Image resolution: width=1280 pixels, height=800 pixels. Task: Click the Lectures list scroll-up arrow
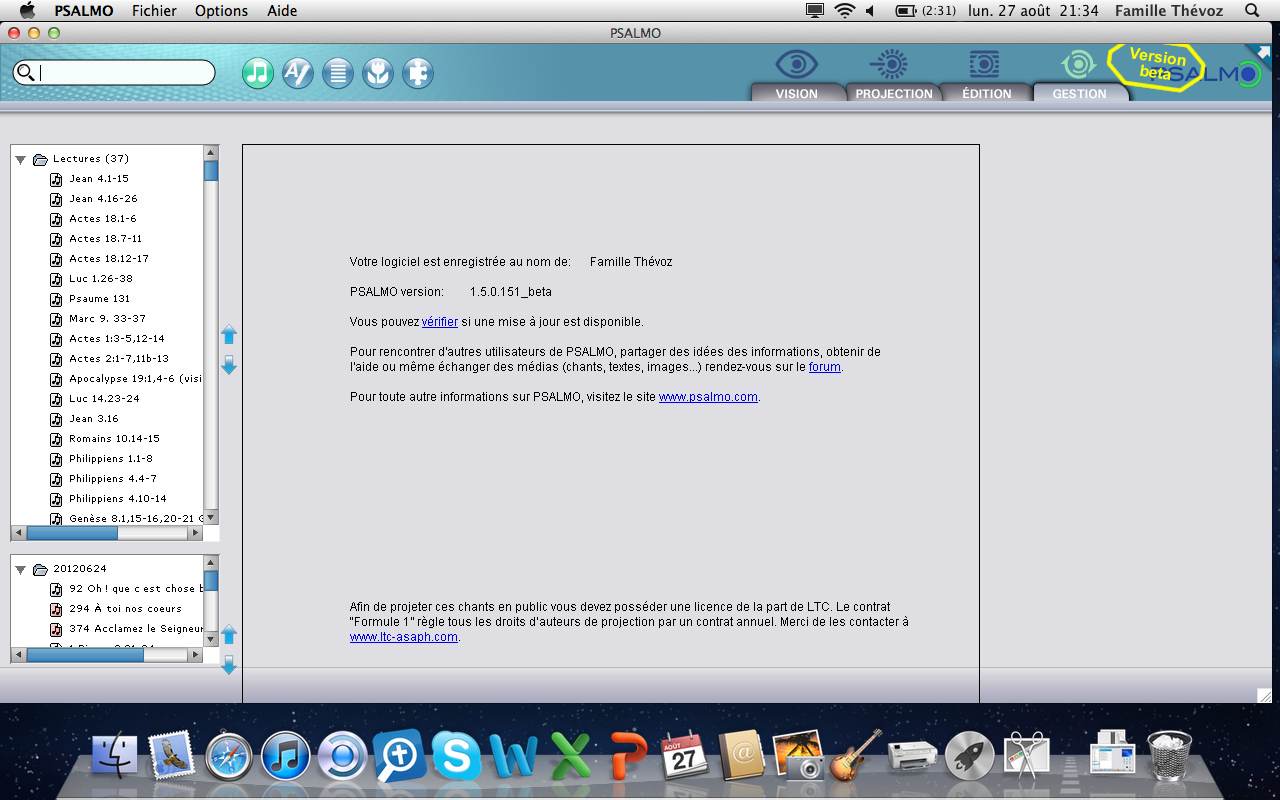click(x=211, y=152)
